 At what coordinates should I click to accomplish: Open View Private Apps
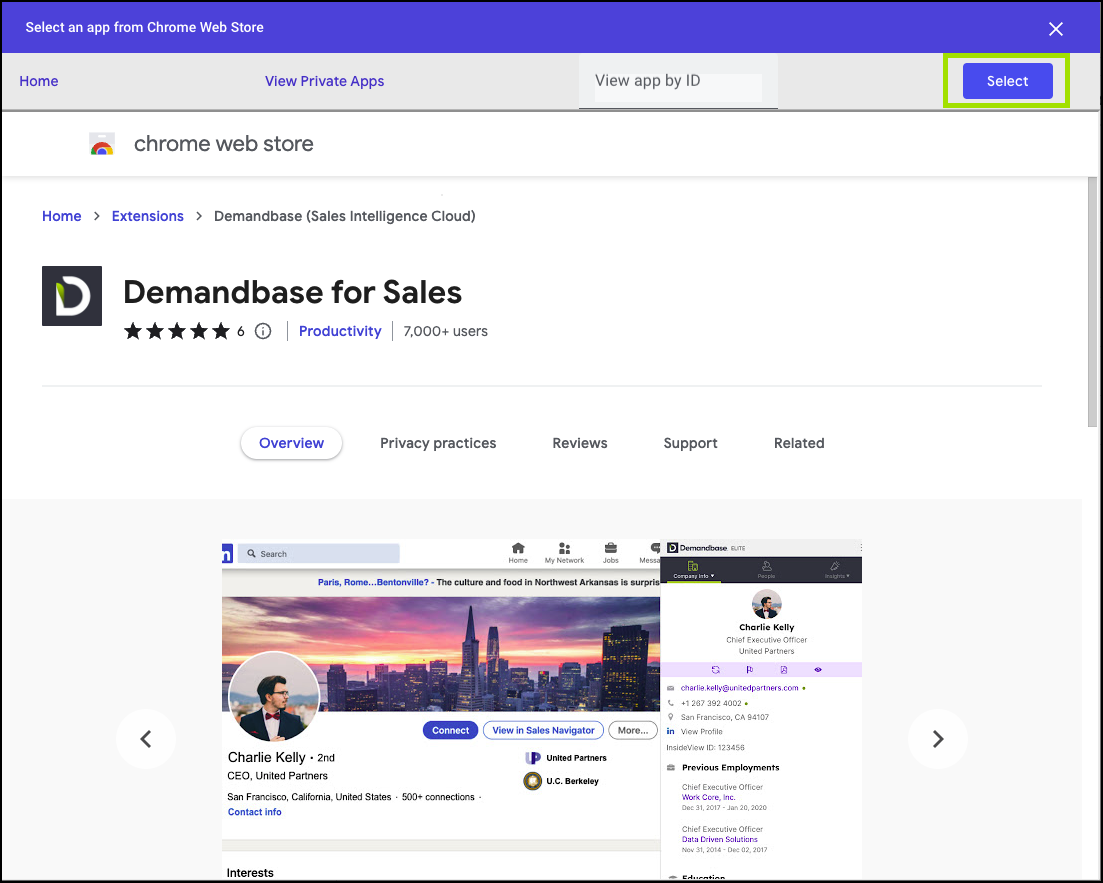click(324, 81)
